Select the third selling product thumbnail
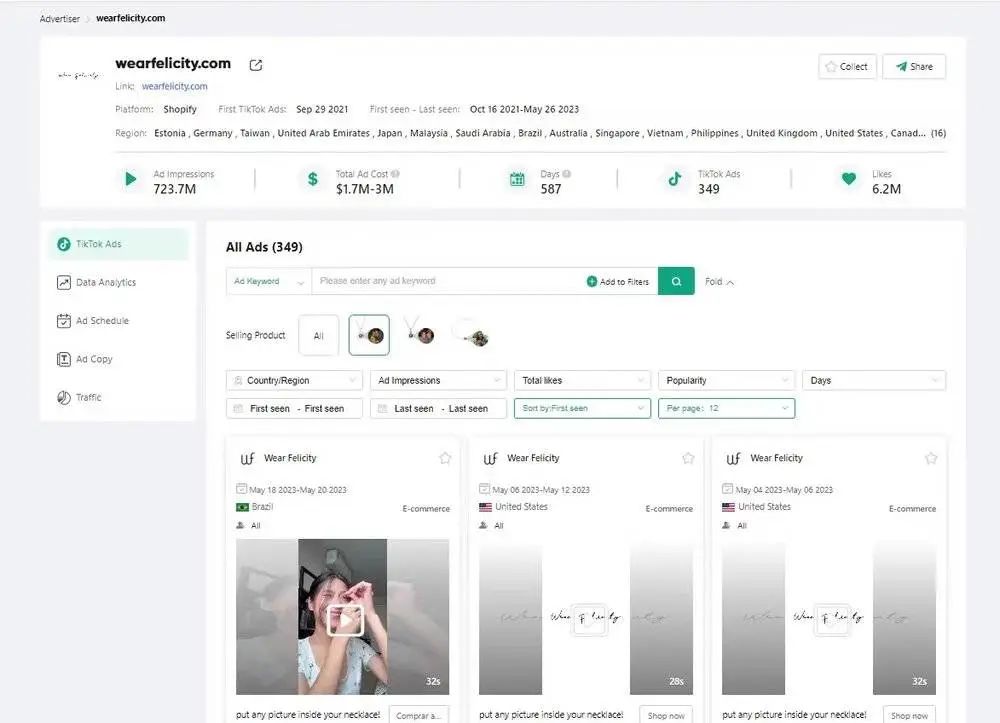The image size is (1000, 723). click(469, 335)
